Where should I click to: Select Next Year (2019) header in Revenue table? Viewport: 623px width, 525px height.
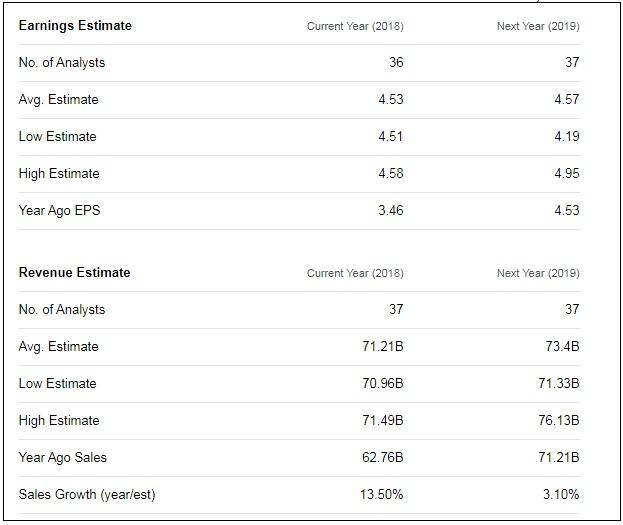tap(537, 273)
